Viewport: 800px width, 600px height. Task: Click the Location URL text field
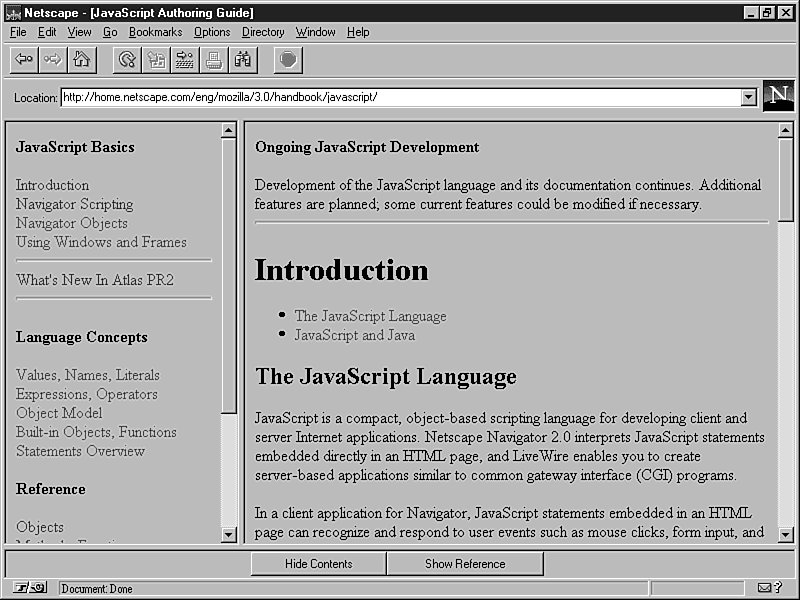400,97
